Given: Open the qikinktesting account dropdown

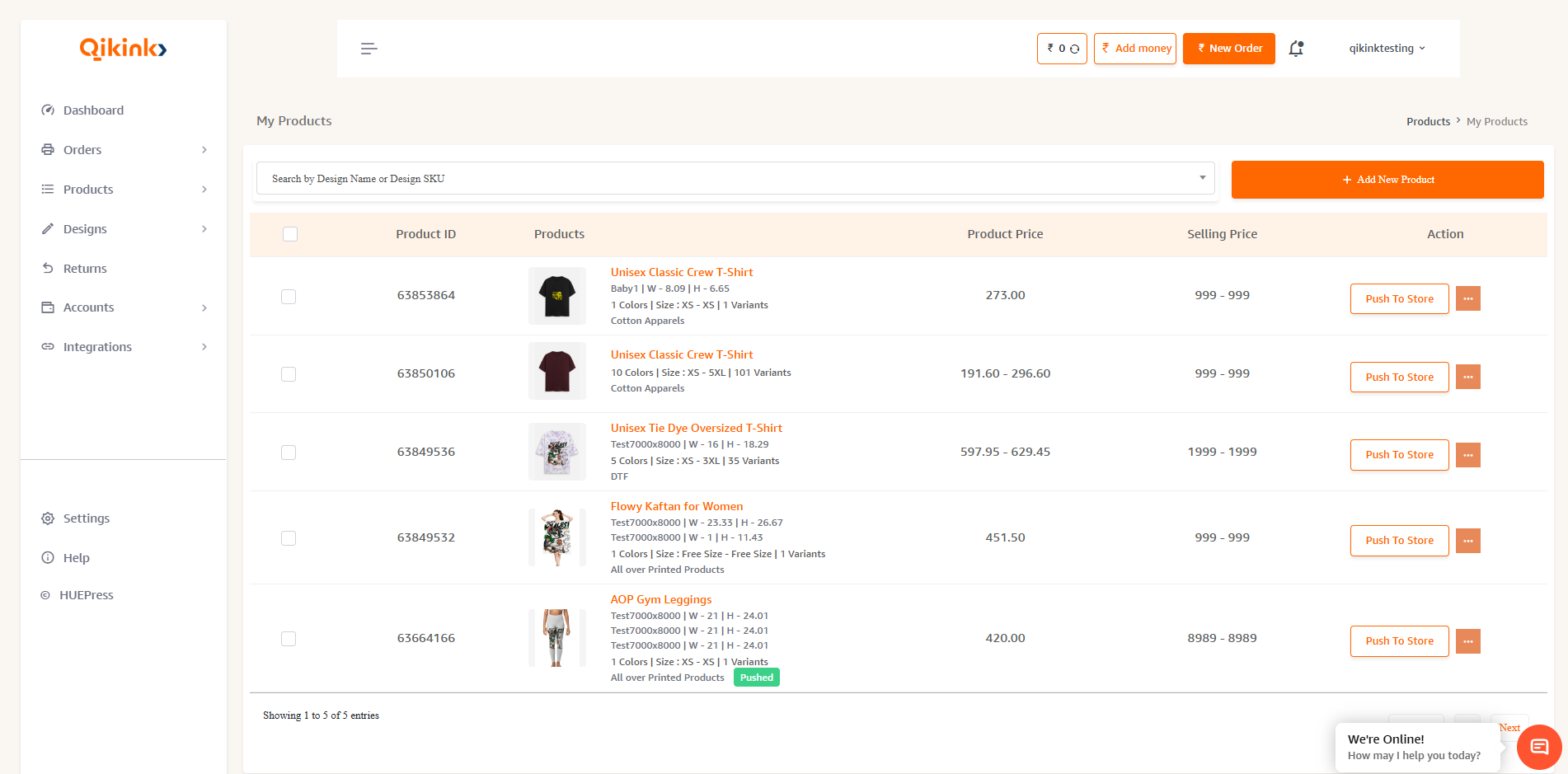Looking at the screenshot, I should pos(1387,49).
